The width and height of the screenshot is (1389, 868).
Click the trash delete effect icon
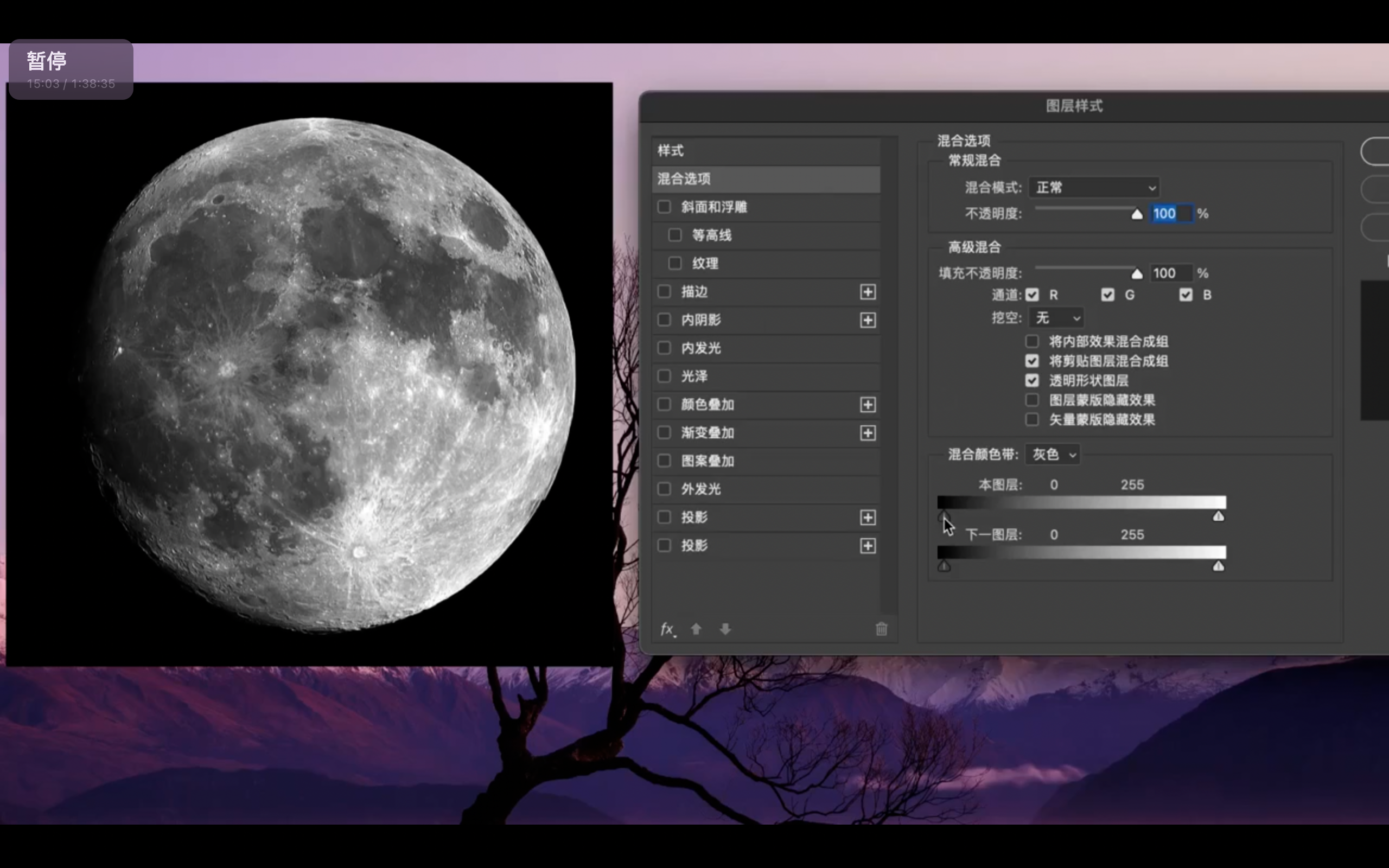(882, 629)
